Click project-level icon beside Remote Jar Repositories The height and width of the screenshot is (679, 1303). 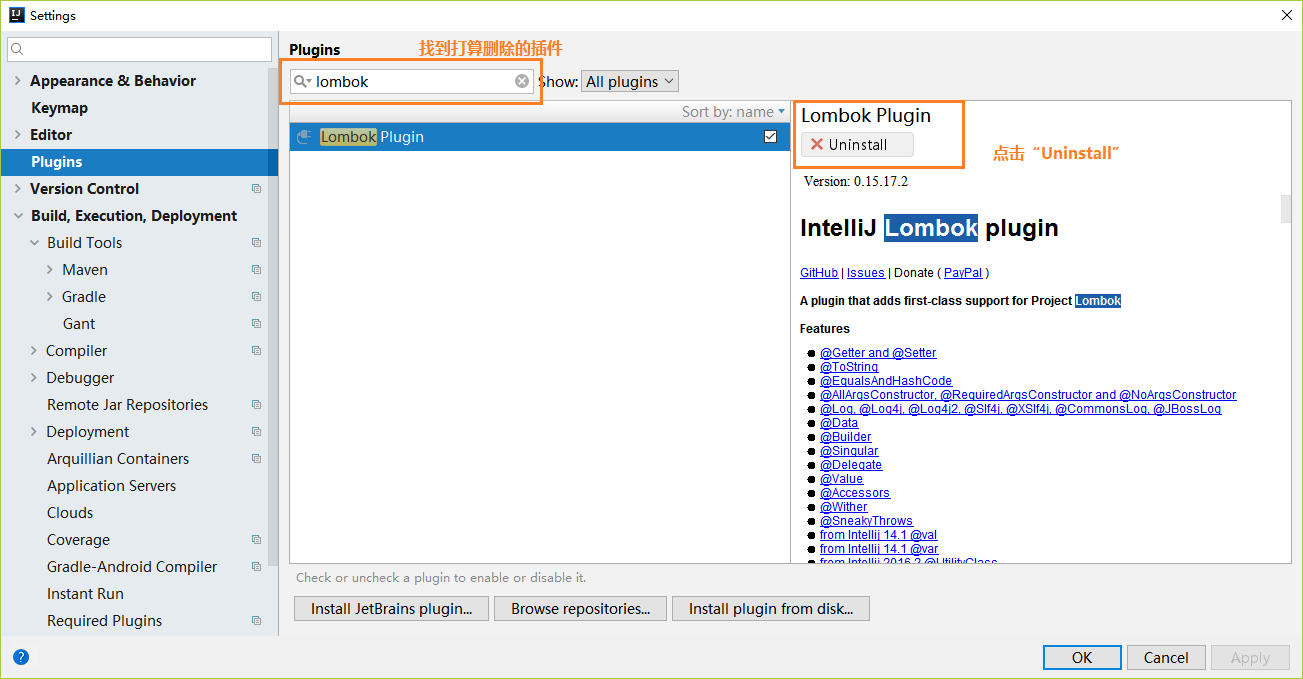point(257,405)
